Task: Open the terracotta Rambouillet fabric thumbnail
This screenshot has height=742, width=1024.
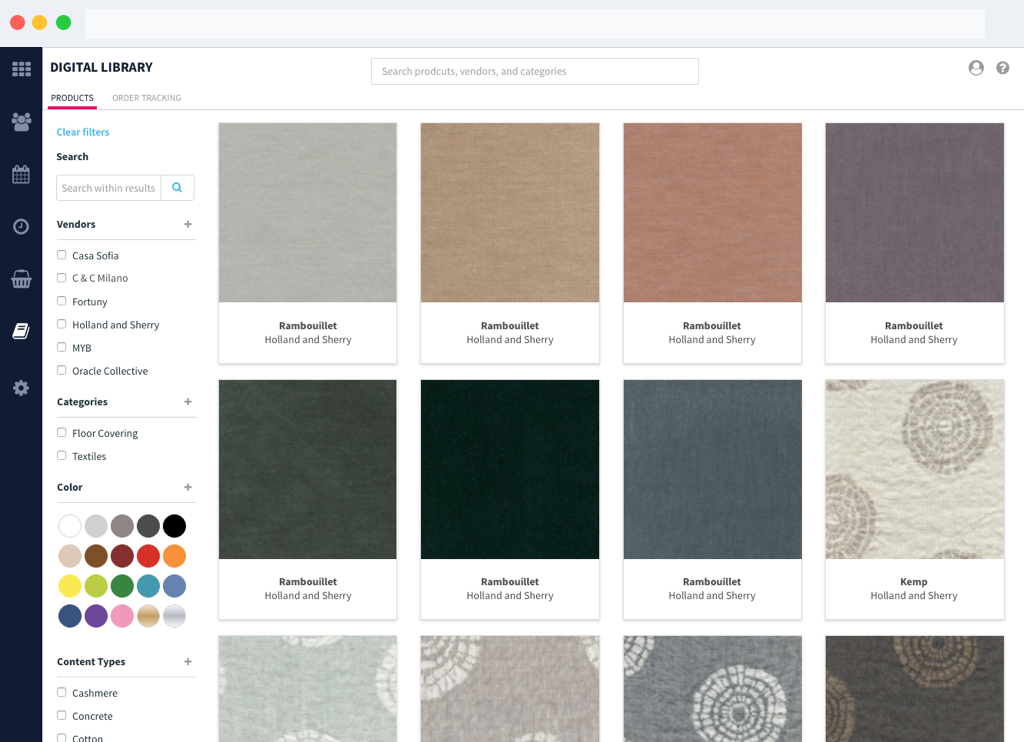Action: click(x=712, y=212)
